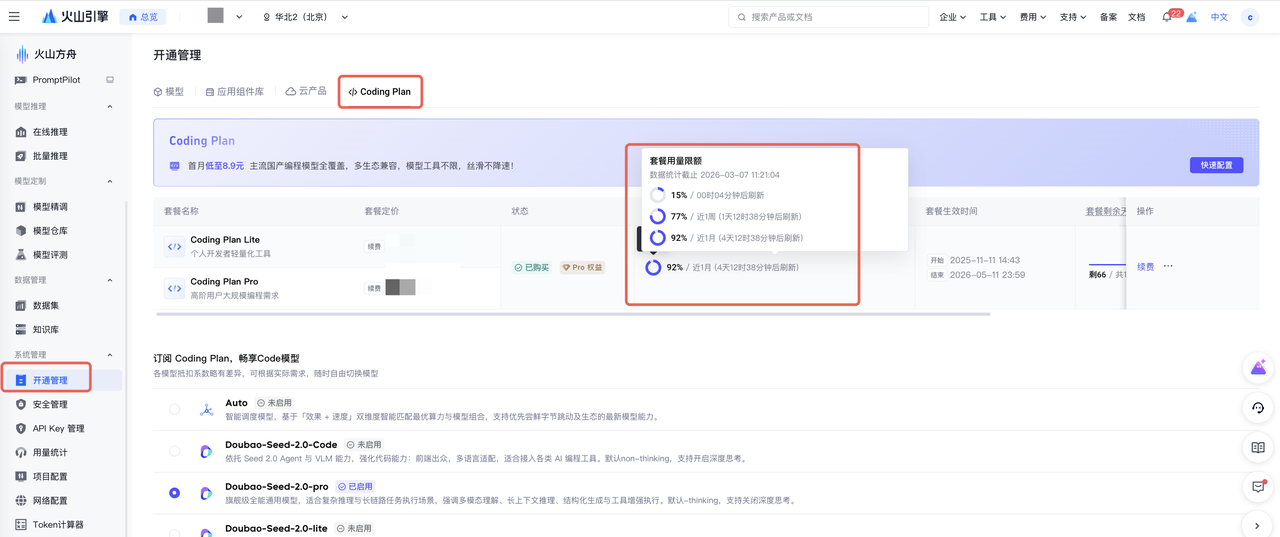This screenshot has width=1280, height=537.
Task: Click the Doubao-Seed-2.0-pro model icon
Action: 206,493
